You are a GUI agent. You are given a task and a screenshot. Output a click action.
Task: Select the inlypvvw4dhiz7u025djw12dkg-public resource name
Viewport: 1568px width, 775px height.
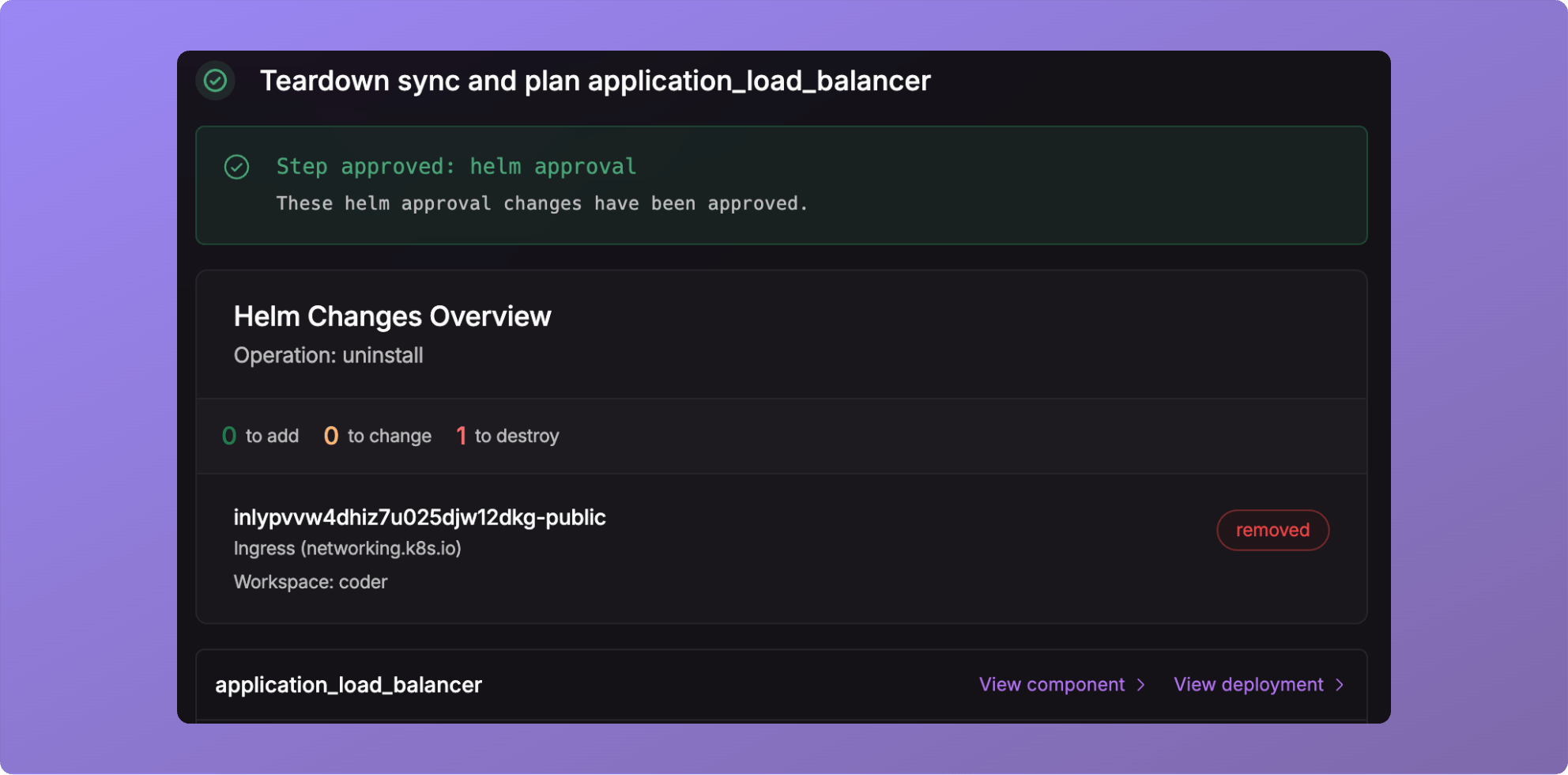420,517
